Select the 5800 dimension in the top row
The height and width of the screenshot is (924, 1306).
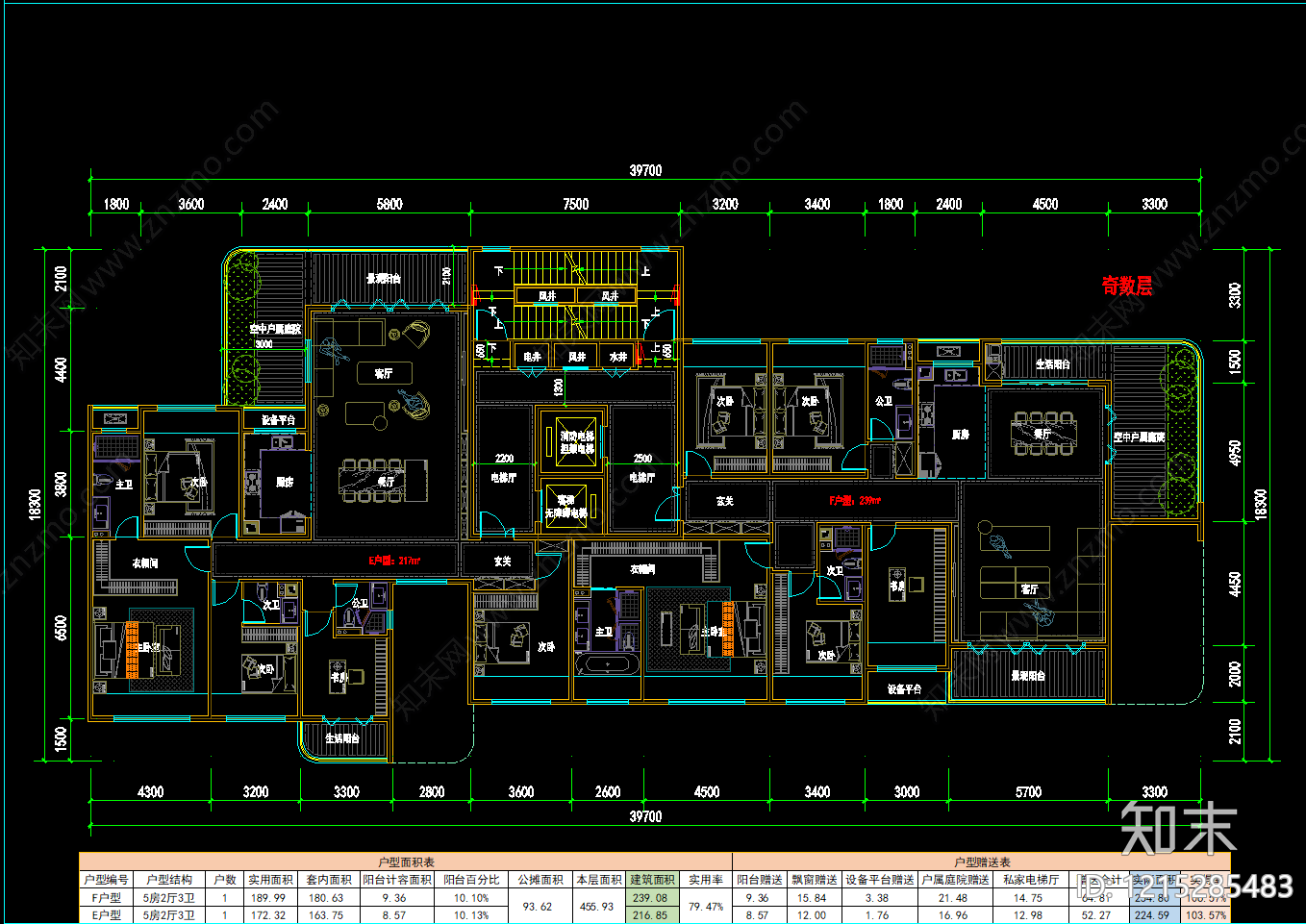(389, 204)
